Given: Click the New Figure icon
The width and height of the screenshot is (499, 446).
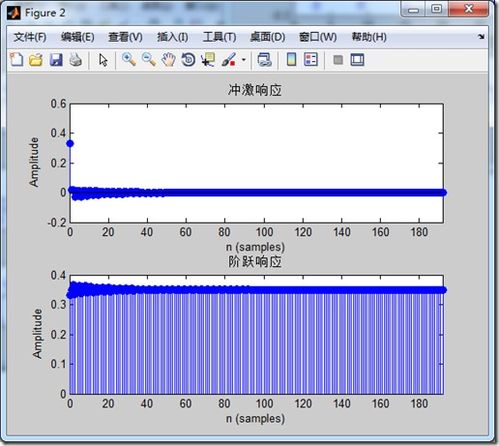Looking at the screenshot, I should coord(16,60).
